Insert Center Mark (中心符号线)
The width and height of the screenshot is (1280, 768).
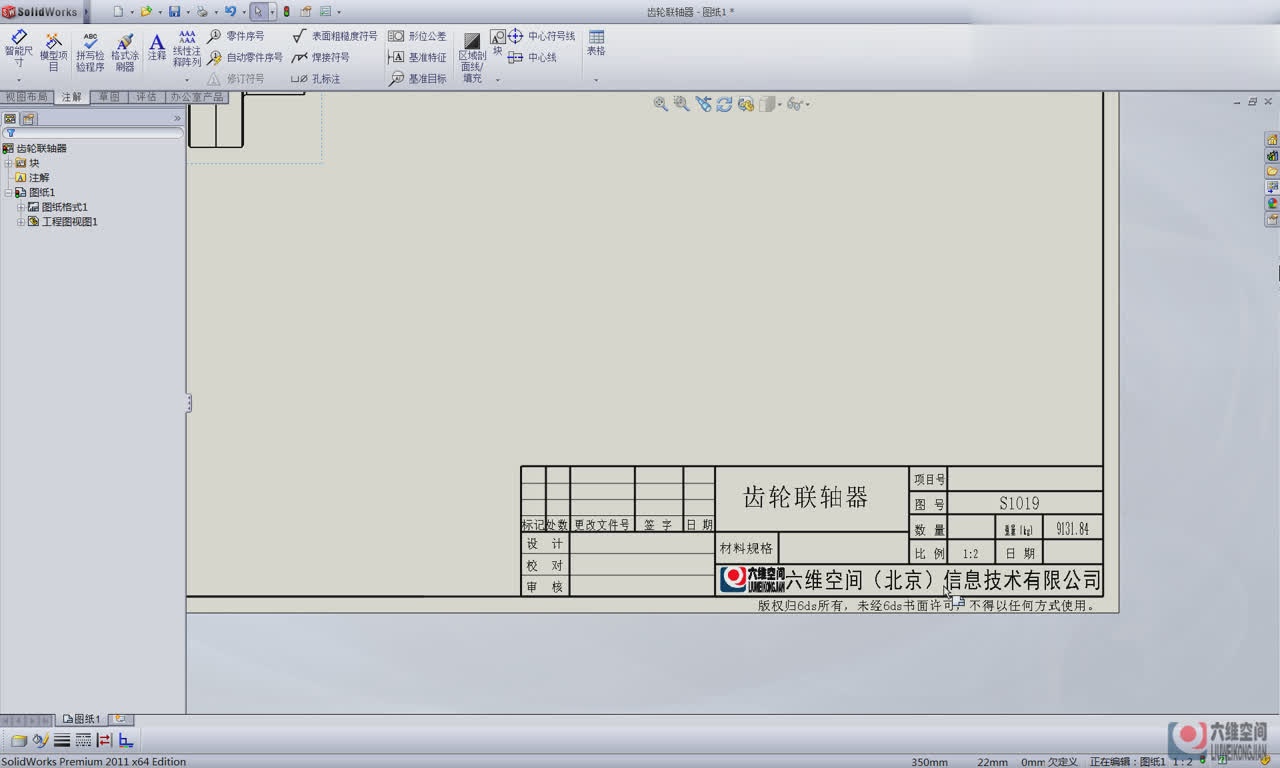point(542,36)
